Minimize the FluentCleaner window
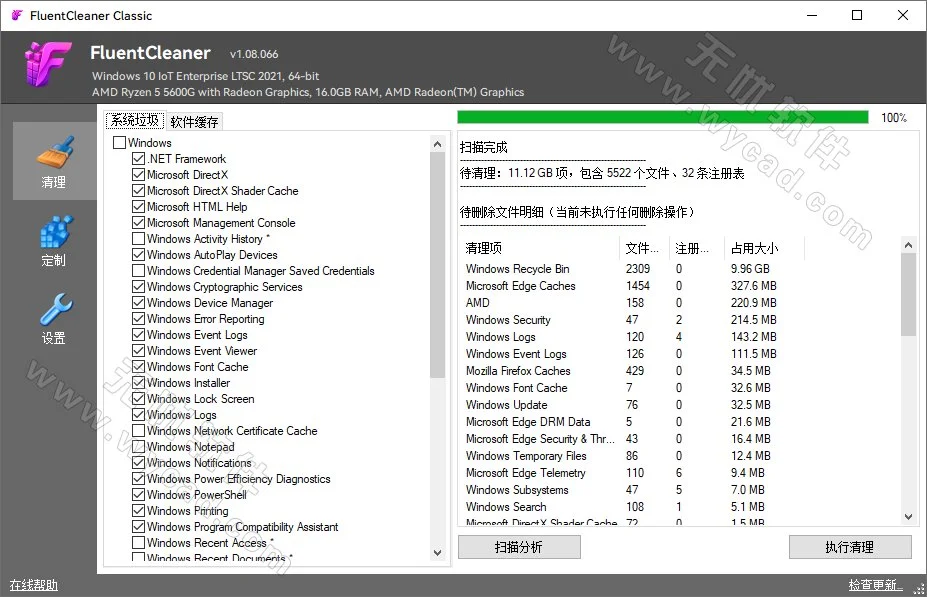This screenshot has height=597, width=927. (812, 15)
